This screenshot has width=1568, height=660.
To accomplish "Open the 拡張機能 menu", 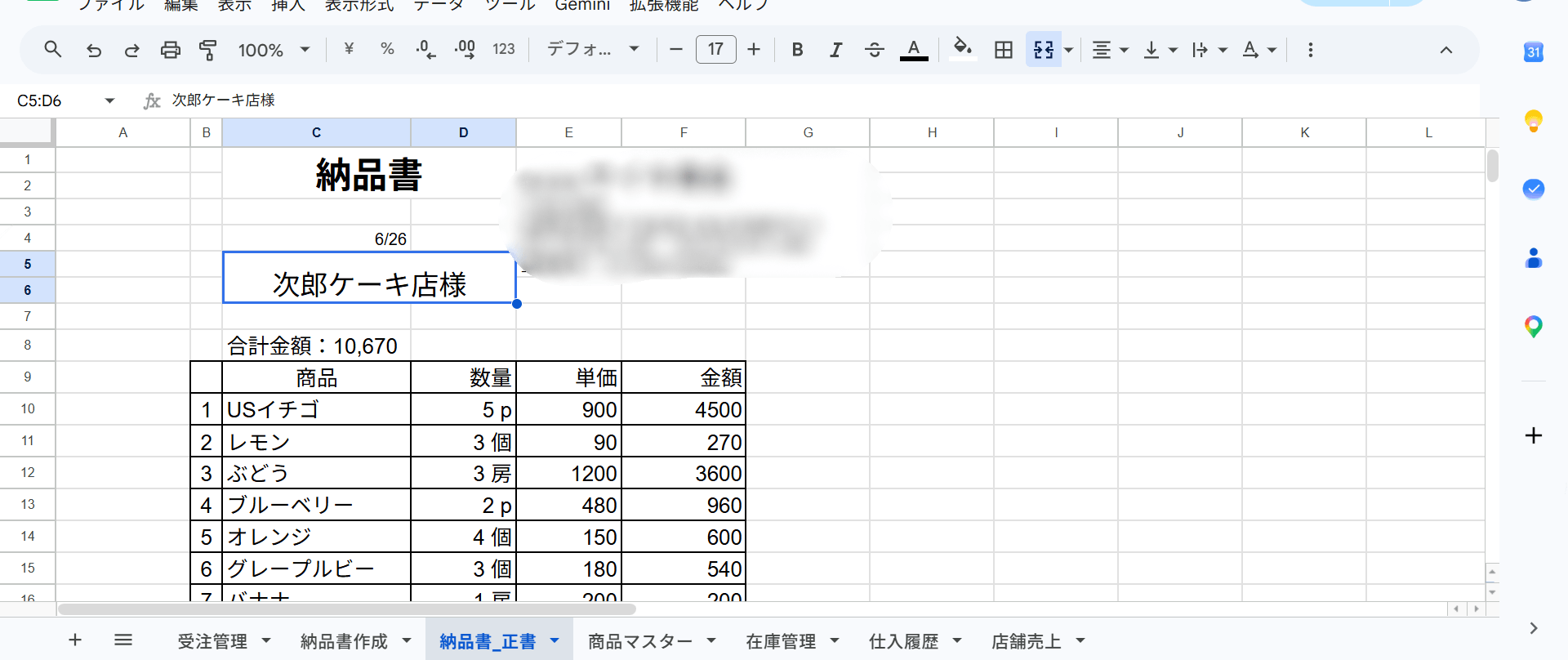I will pos(664,6).
